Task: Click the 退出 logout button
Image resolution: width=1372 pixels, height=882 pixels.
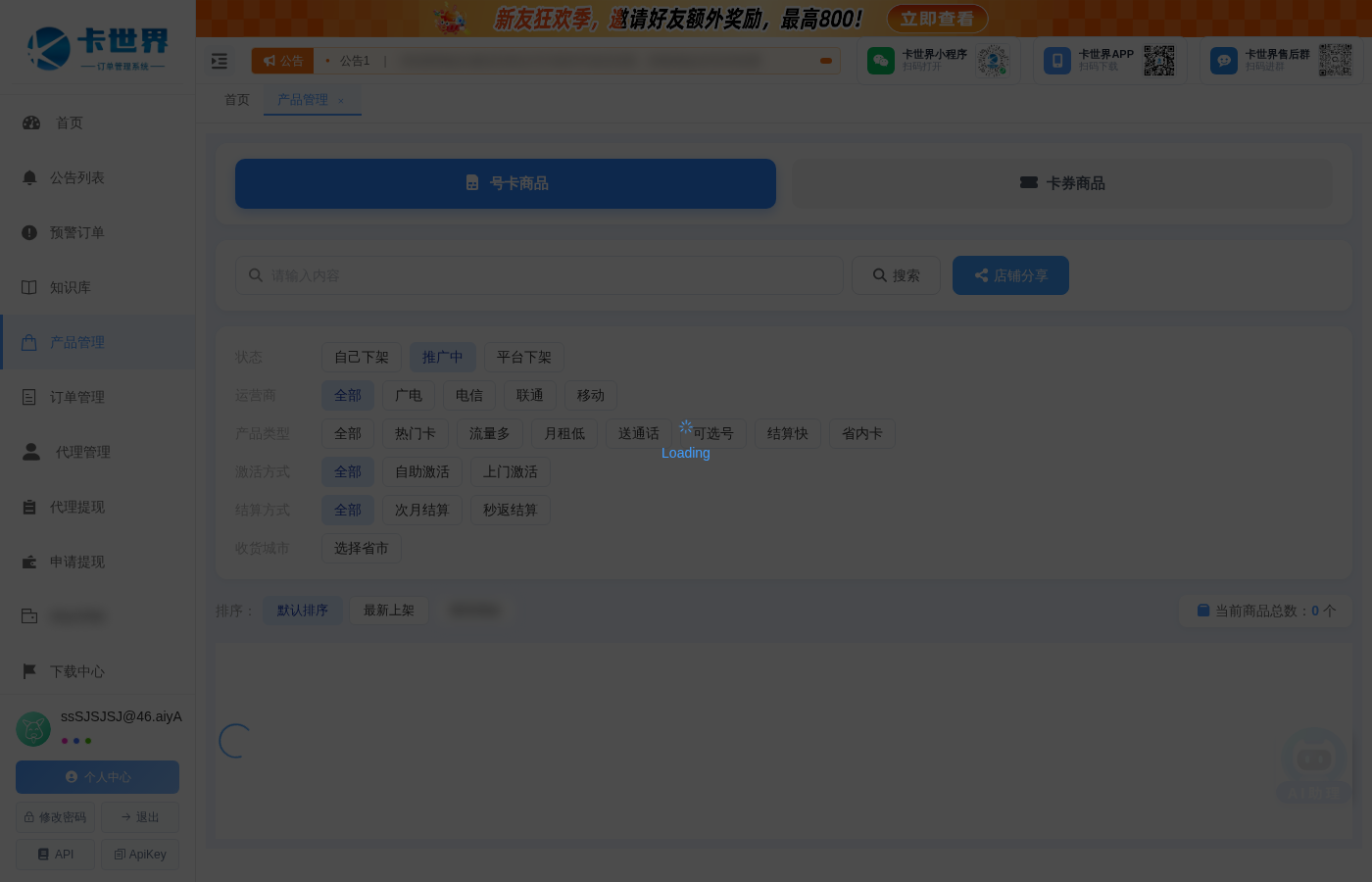Action: click(x=140, y=817)
